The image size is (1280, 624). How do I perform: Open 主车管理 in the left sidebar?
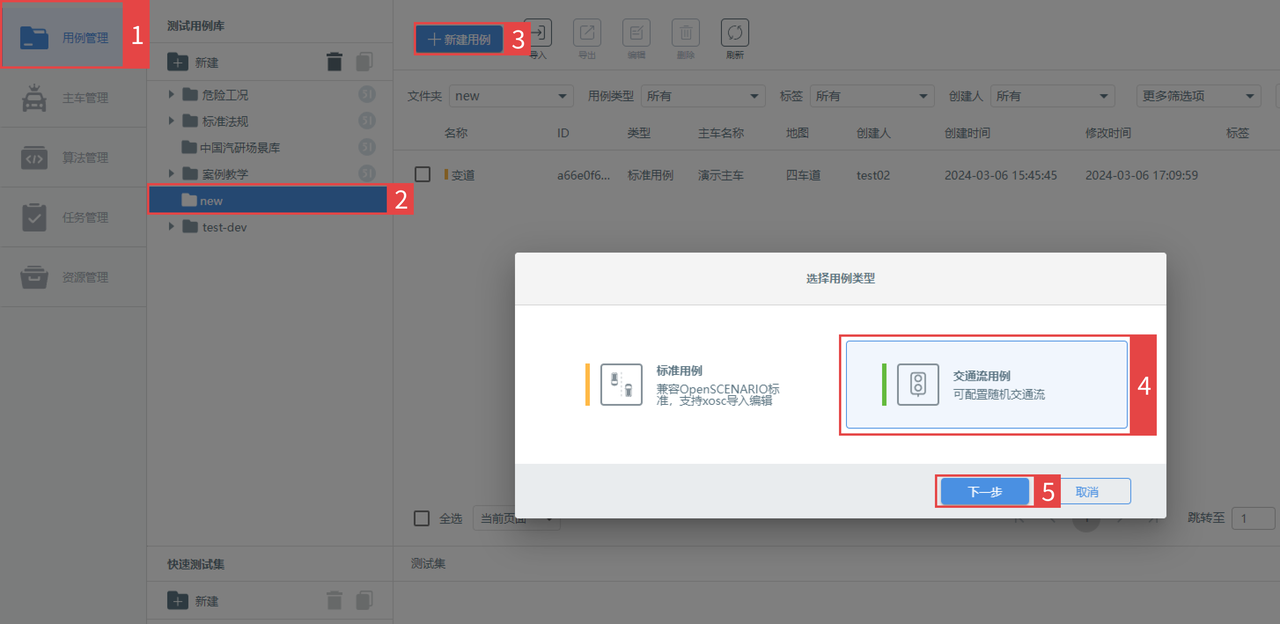74,98
